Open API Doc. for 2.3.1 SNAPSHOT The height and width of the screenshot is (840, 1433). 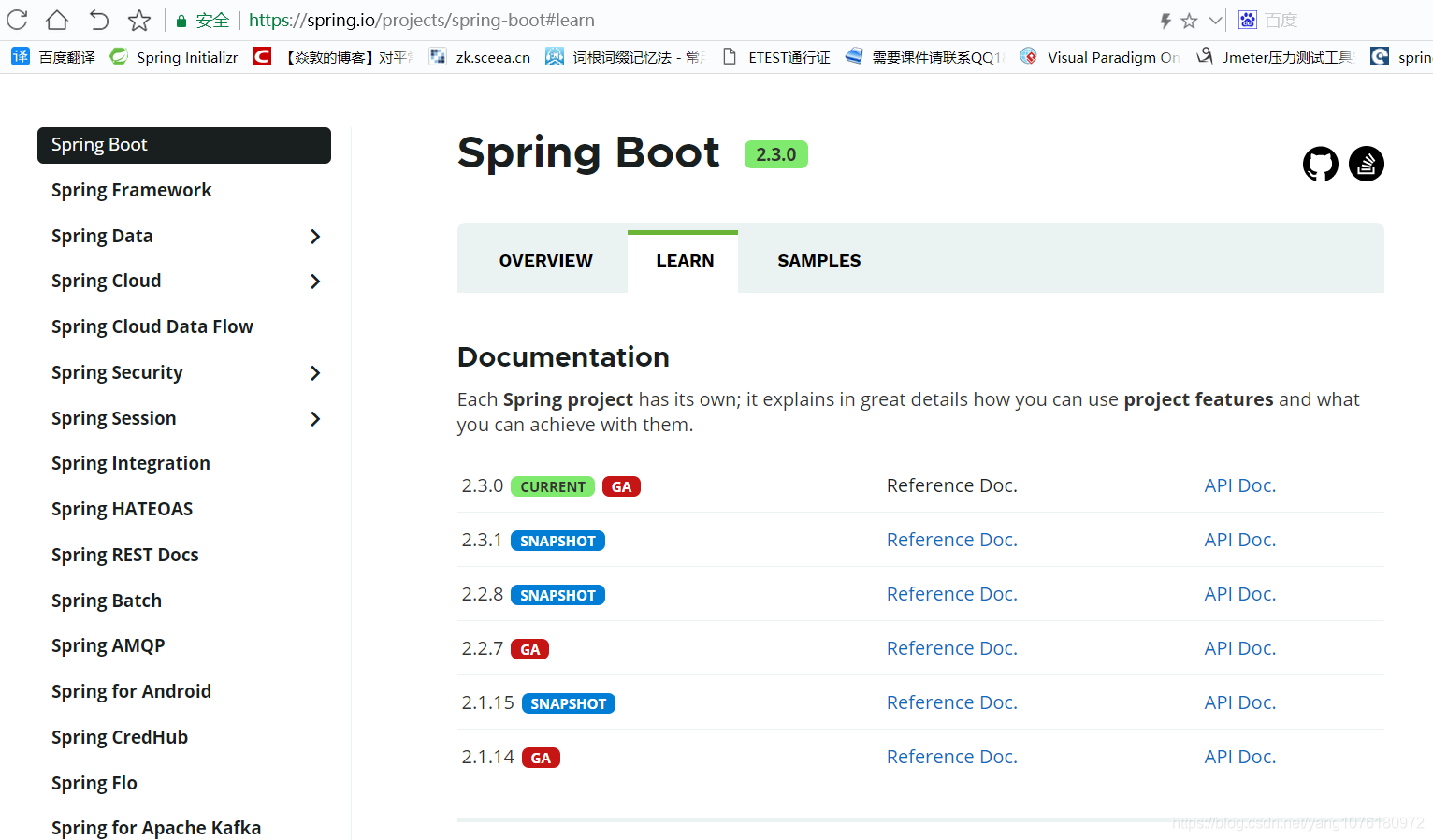click(x=1240, y=540)
